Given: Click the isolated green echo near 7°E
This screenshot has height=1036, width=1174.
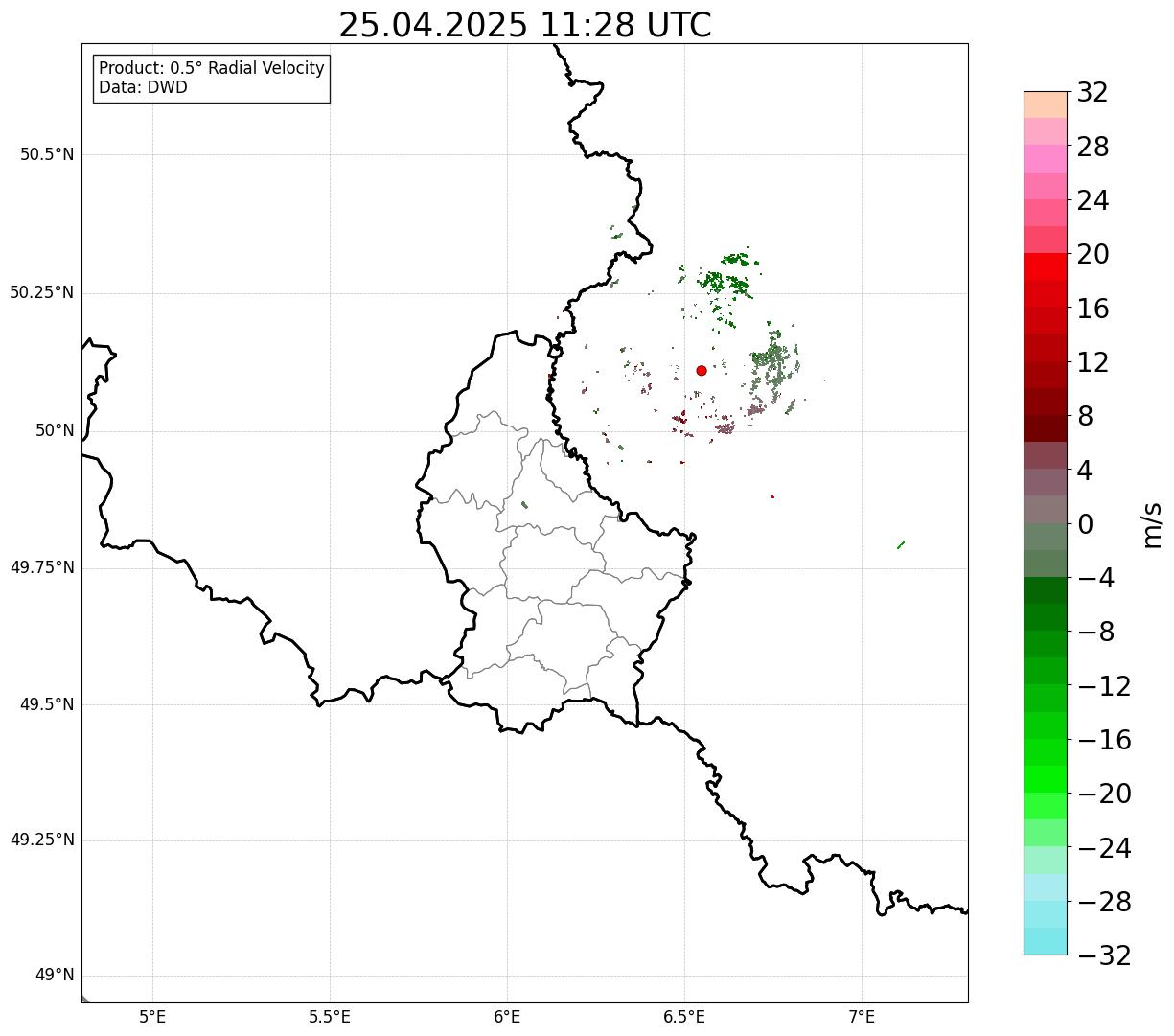Looking at the screenshot, I should click(x=900, y=545).
